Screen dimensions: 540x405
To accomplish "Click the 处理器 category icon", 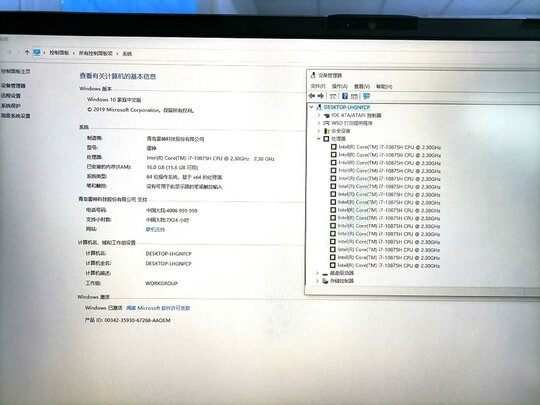I will point(326,139).
